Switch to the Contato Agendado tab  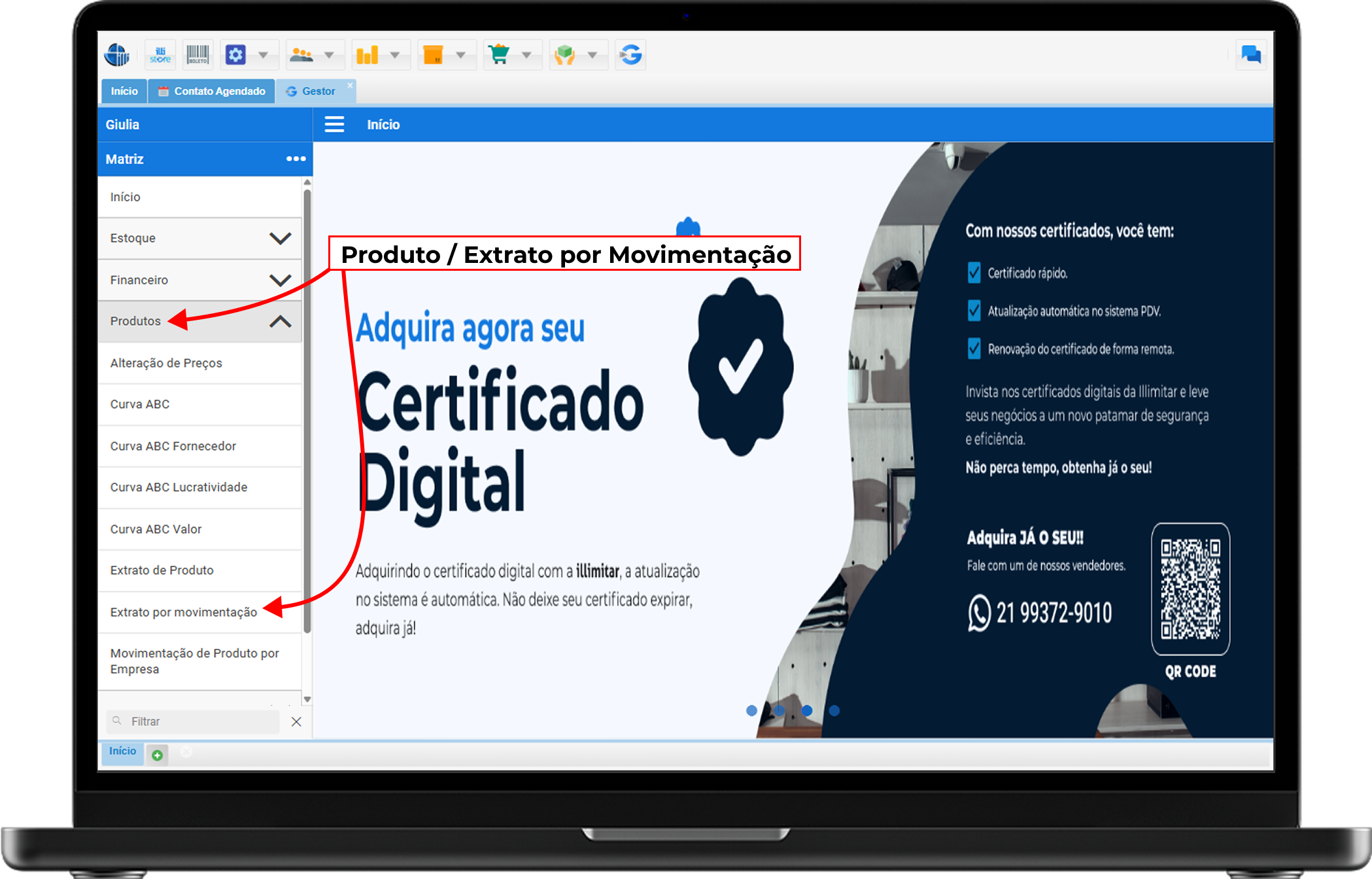[212, 91]
